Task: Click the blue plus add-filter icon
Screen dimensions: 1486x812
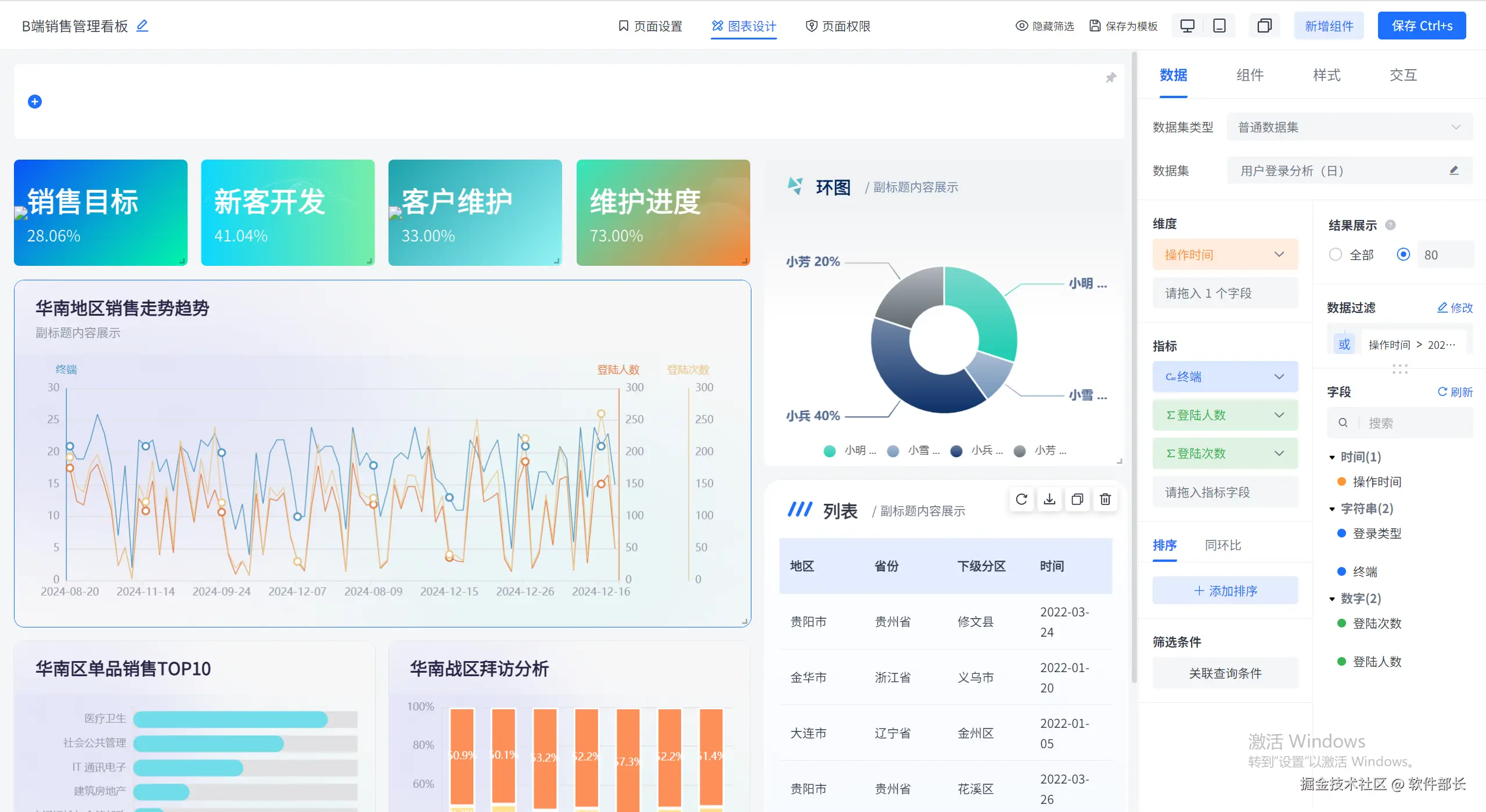Action: click(x=35, y=102)
